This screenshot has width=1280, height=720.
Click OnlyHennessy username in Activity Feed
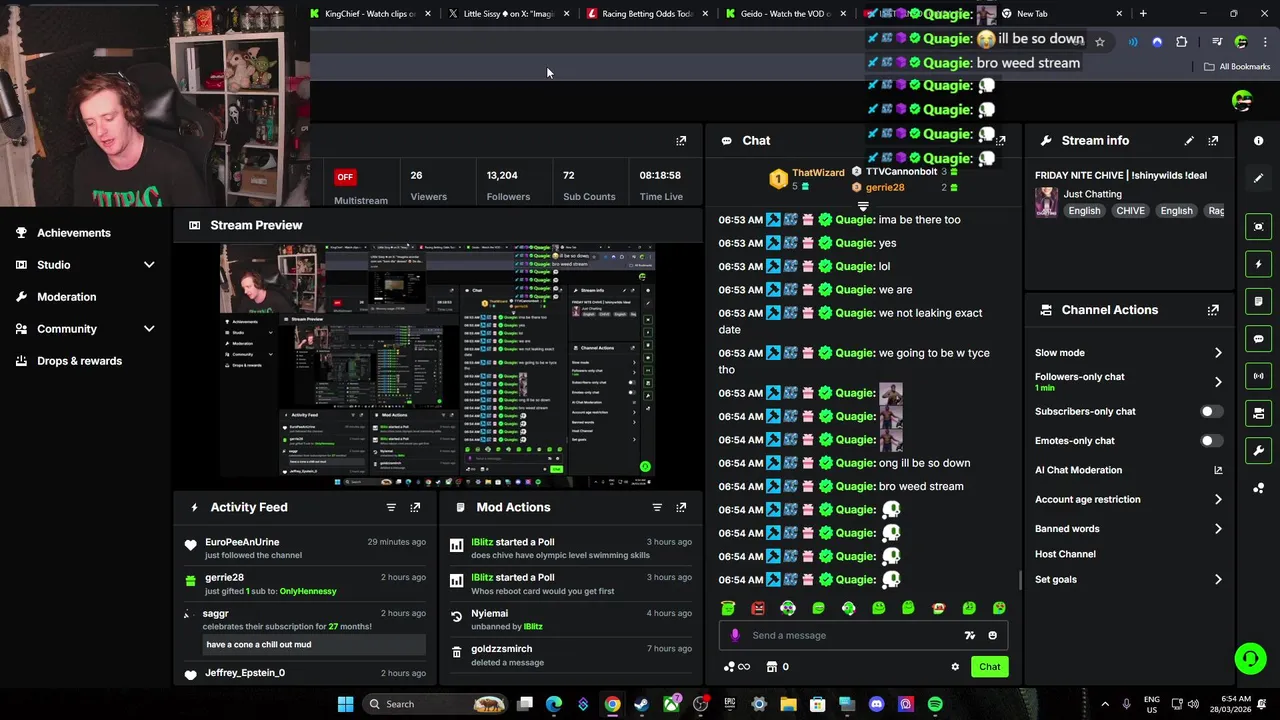[308, 591]
